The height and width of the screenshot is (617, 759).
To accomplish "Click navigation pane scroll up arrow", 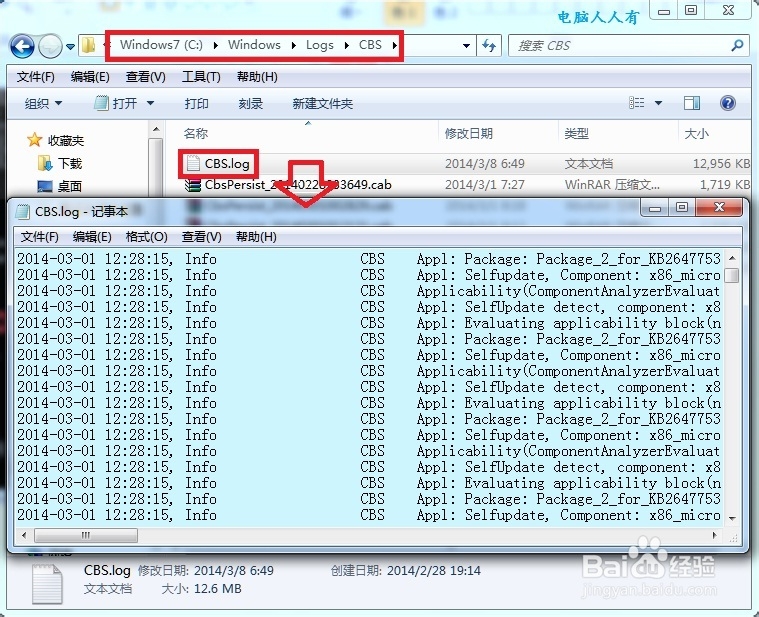I will (x=156, y=129).
